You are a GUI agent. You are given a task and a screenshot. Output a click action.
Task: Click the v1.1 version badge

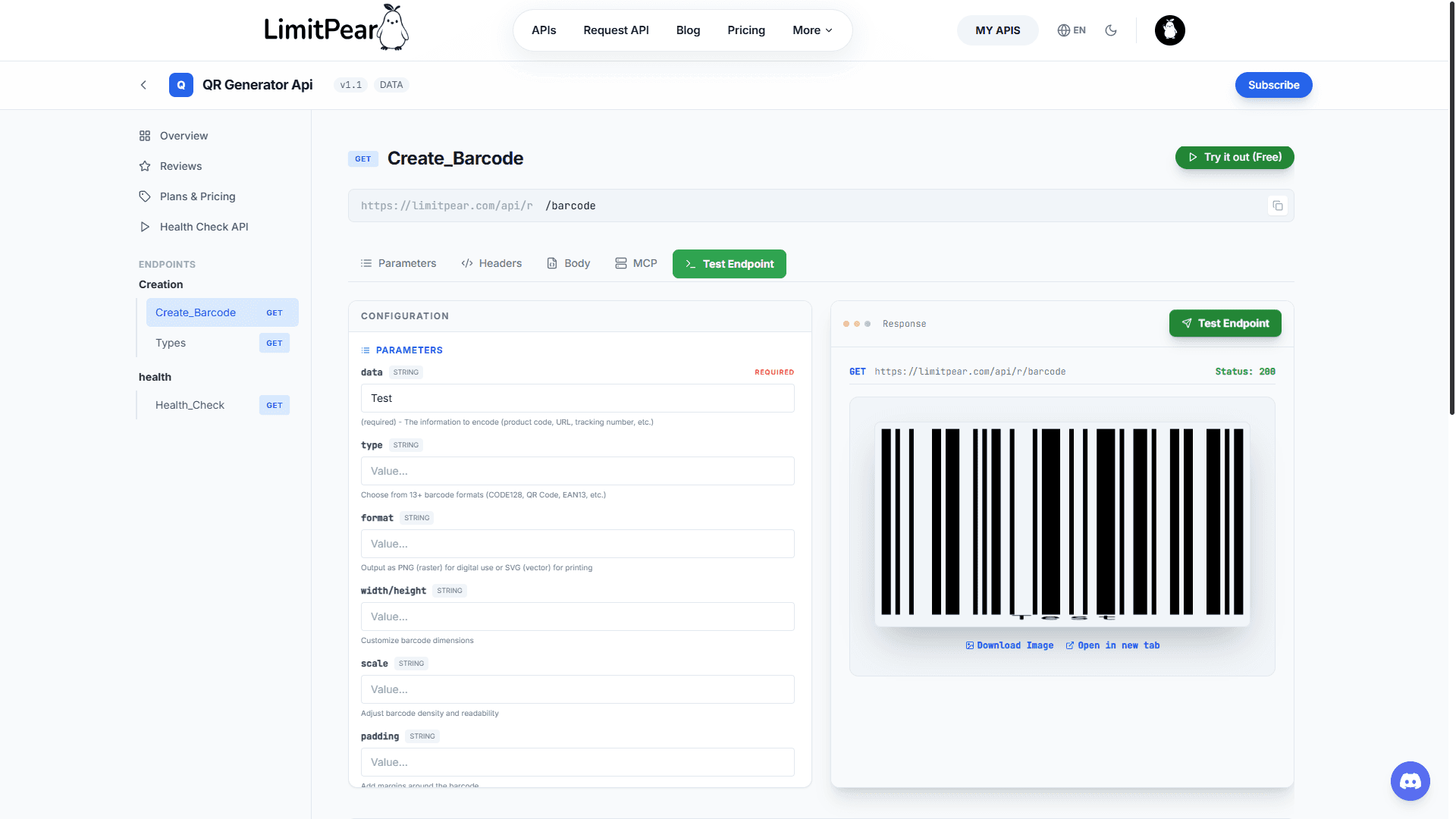pos(350,85)
